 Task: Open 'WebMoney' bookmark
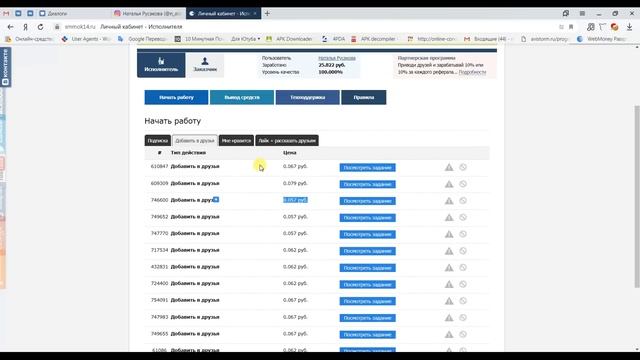point(602,39)
